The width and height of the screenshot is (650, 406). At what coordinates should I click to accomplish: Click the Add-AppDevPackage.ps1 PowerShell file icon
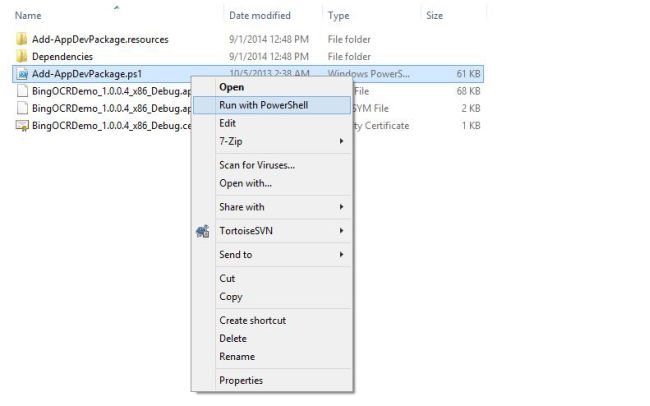click(22, 74)
